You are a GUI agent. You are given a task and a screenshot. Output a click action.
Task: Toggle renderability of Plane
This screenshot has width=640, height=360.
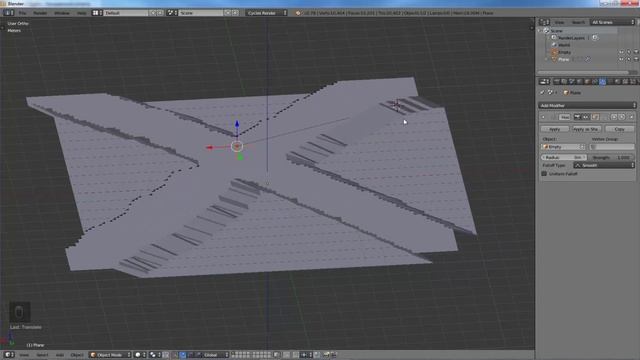pyautogui.click(x=636, y=60)
